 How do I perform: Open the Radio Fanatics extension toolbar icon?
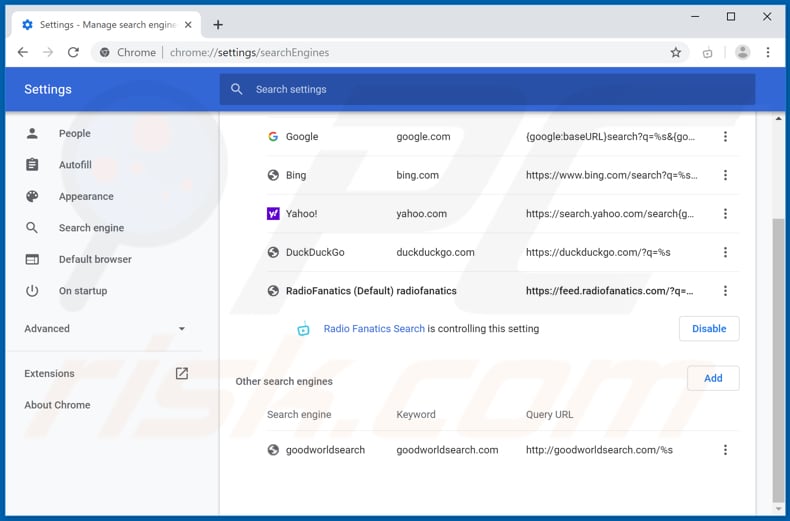point(707,52)
